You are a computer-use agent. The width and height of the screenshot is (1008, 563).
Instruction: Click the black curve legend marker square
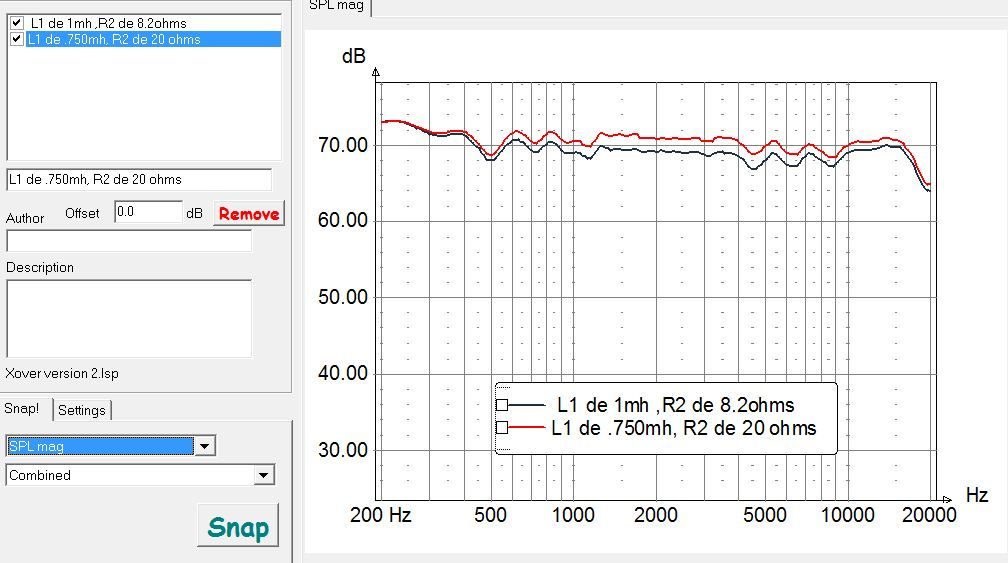[x=502, y=405]
